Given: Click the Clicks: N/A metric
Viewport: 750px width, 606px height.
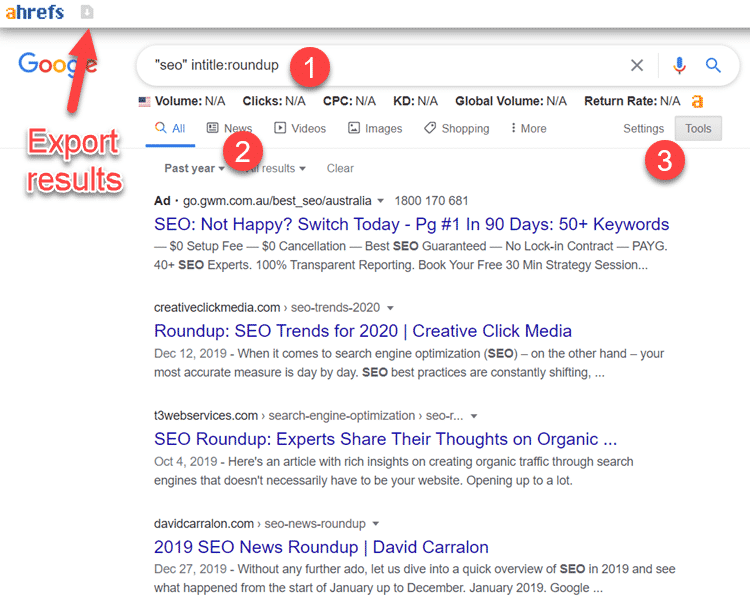Looking at the screenshot, I should 274,101.
